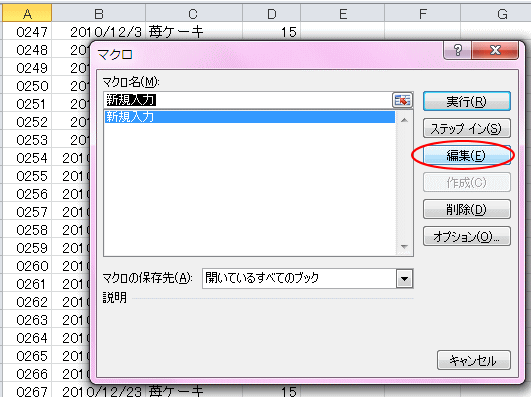Select column B header
This screenshot has height=397, width=531.
point(99,14)
